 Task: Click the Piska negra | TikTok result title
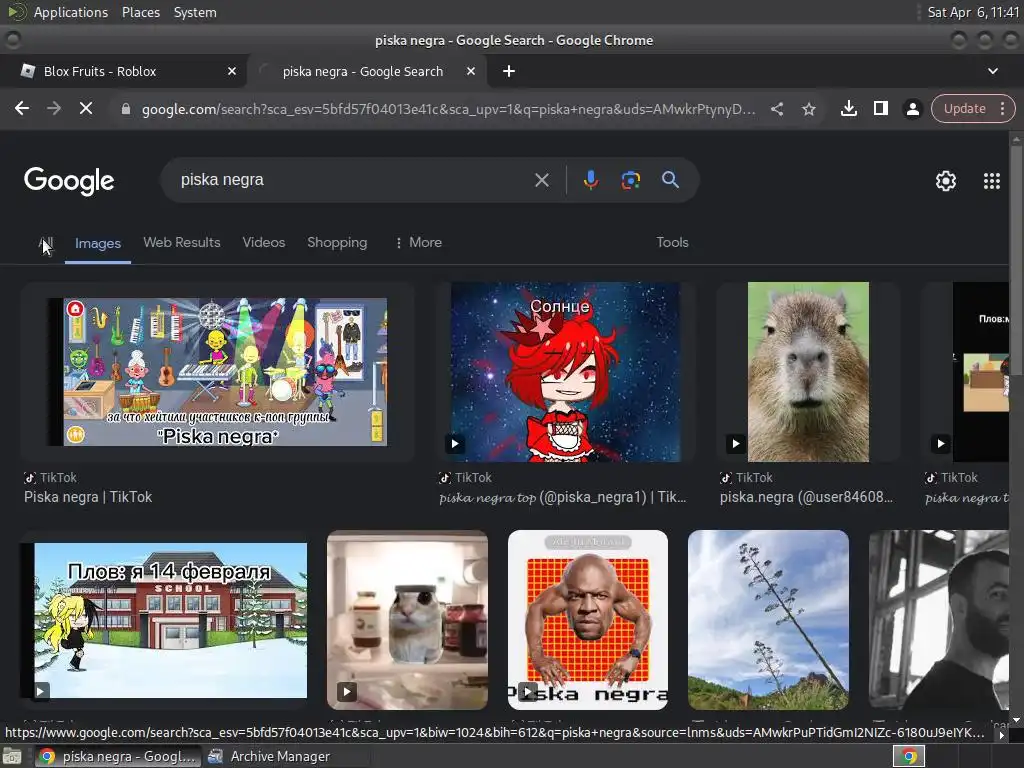point(88,497)
